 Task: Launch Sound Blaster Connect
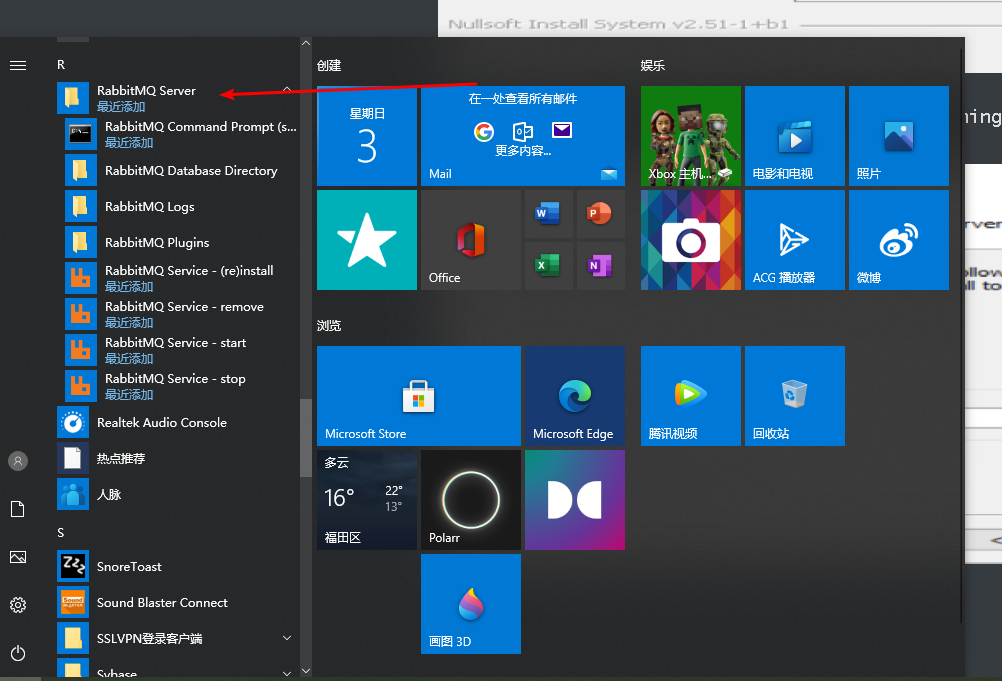176,602
